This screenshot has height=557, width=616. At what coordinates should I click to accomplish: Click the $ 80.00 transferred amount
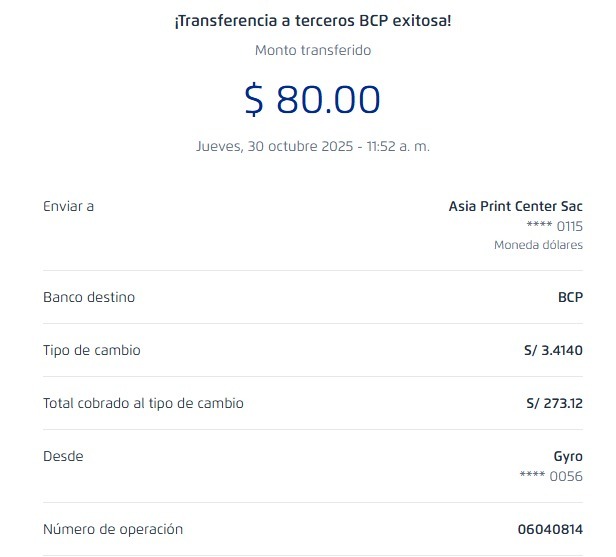click(312, 100)
